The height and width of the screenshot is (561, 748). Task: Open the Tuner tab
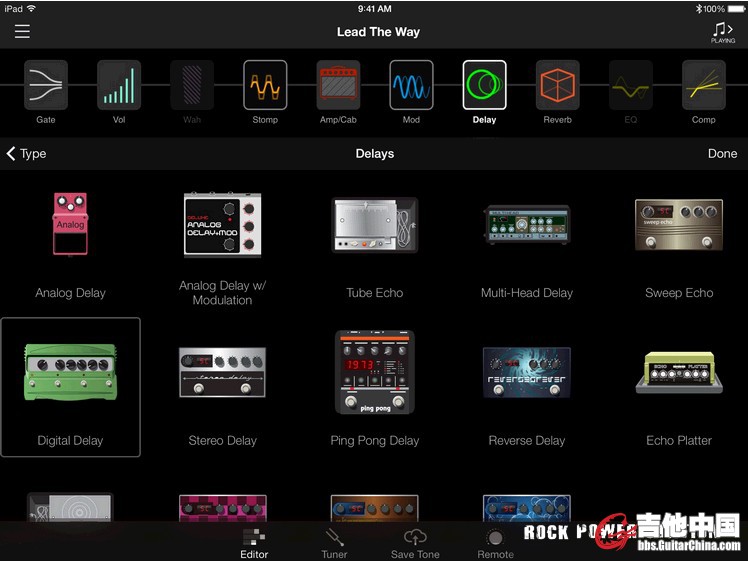[x=334, y=543]
